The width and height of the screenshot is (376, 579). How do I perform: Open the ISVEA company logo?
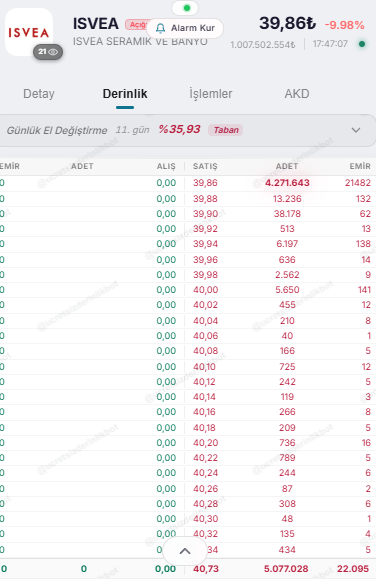pos(29,32)
